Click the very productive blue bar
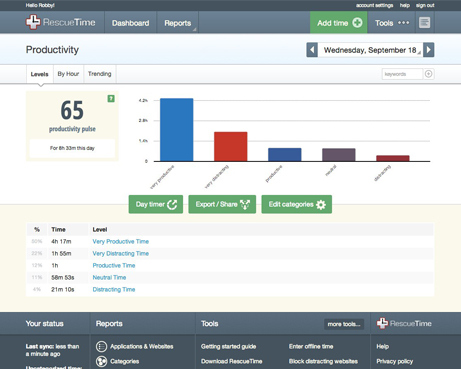This screenshot has width=461, height=369. [177, 130]
